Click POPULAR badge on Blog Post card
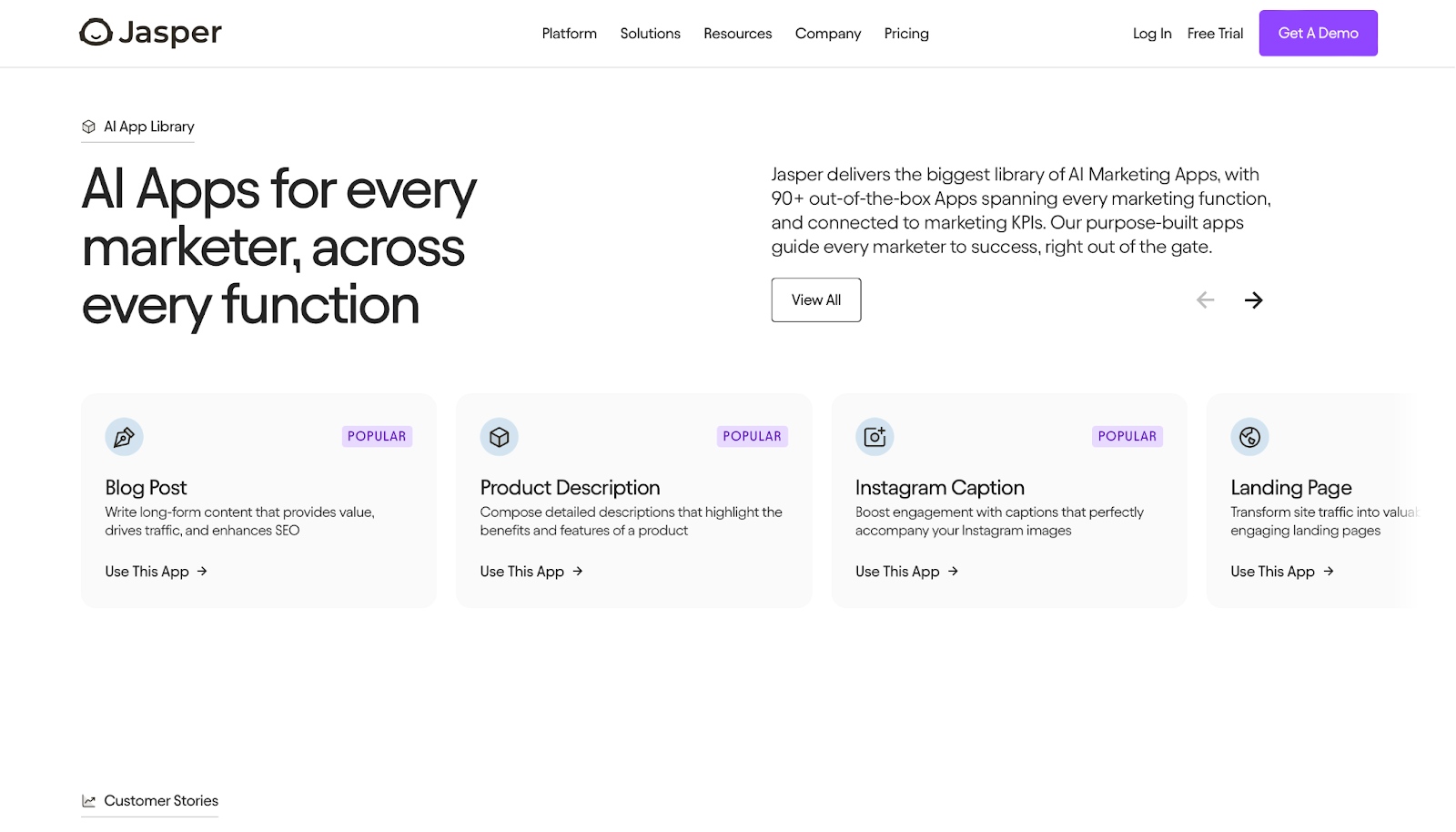The width and height of the screenshot is (1456, 832). tap(377, 436)
